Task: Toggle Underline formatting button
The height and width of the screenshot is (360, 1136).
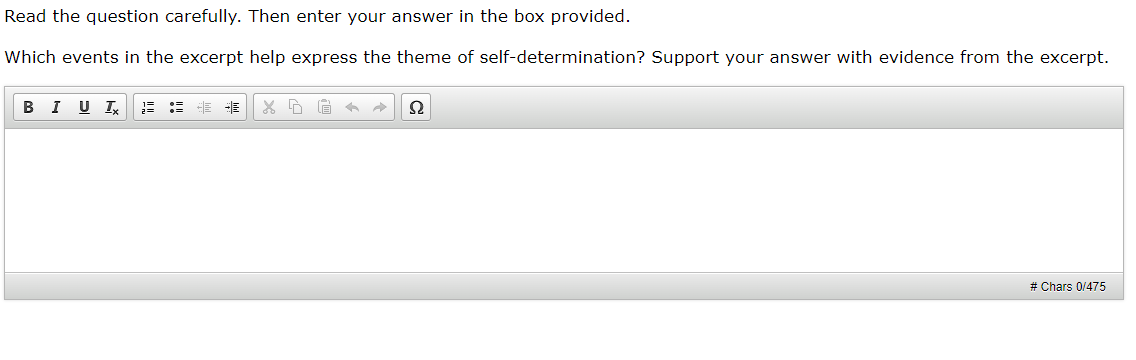Action: 84,107
